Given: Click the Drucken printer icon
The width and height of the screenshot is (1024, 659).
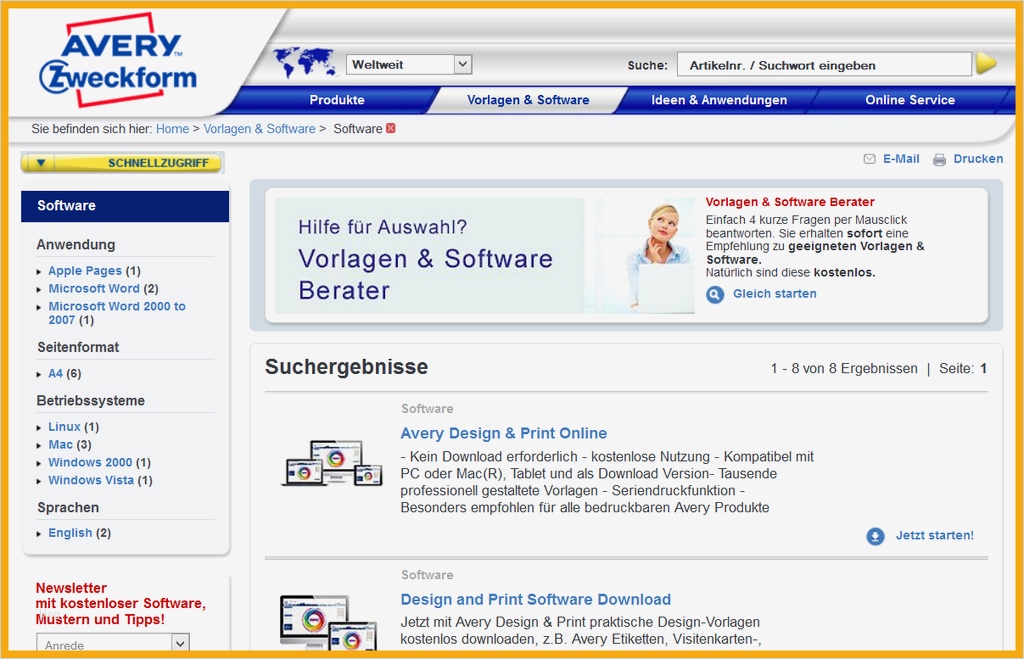Looking at the screenshot, I should click(938, 158).
